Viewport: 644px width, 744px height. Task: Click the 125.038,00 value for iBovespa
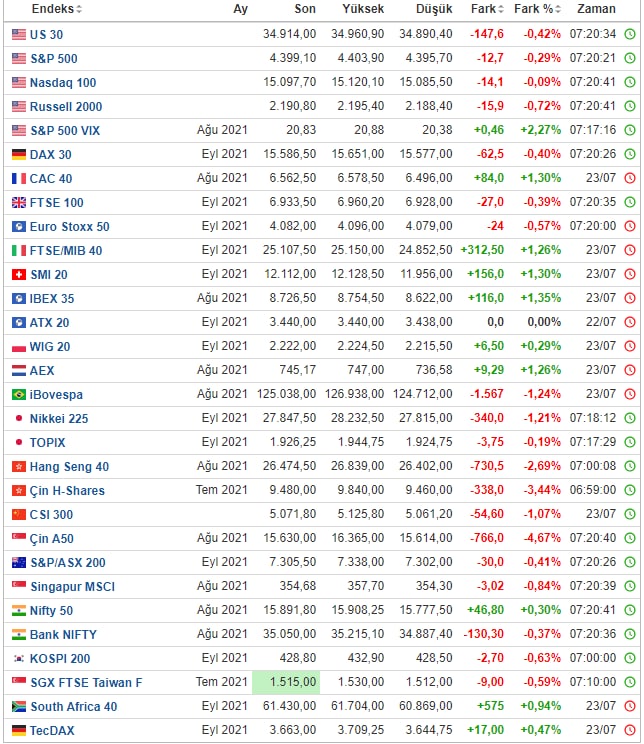pos(286,394)
